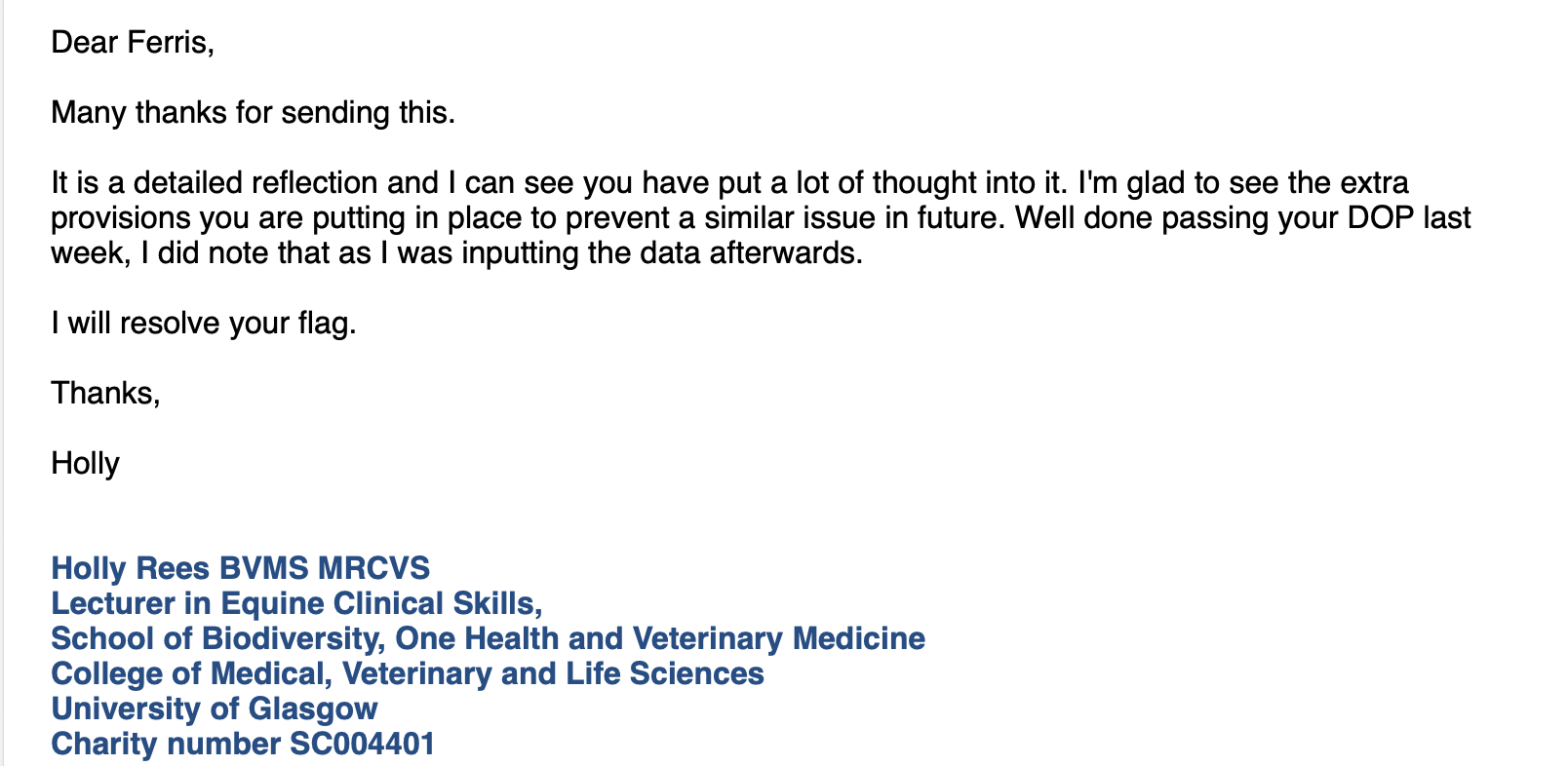The image size is (1568, 766).
Task: Click 'Lecturer in Equine Clinical Skills,' line
Action: point(296,603)
